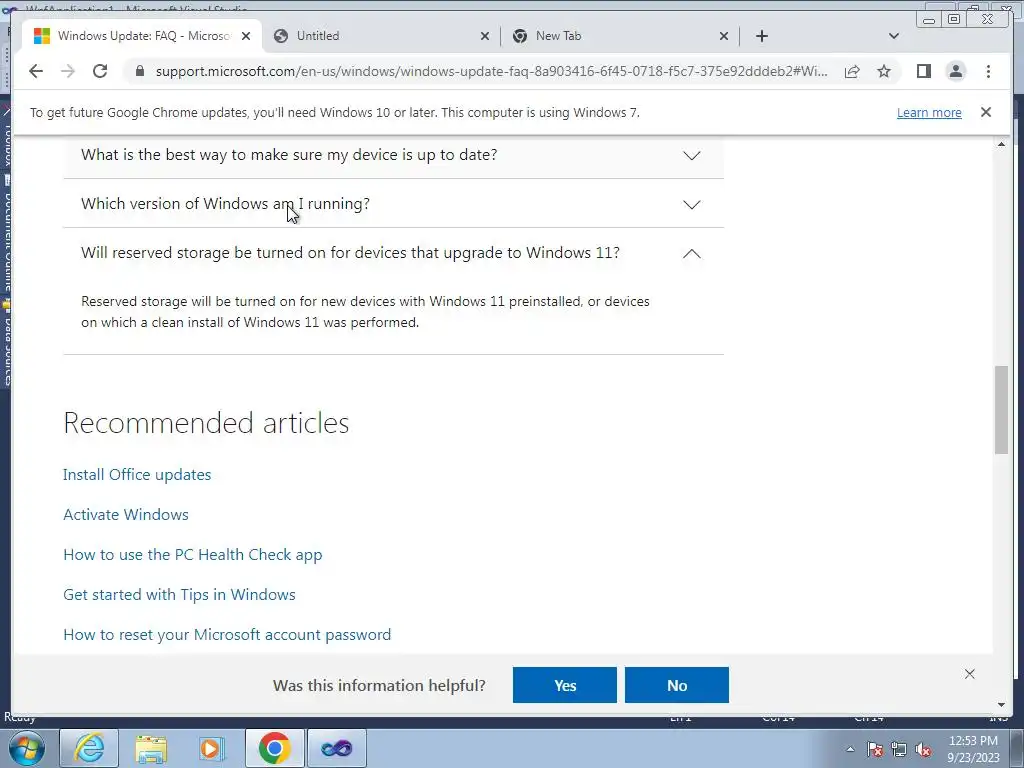
Task: Show hidden system tray icons
Action: tap(850, 749)
